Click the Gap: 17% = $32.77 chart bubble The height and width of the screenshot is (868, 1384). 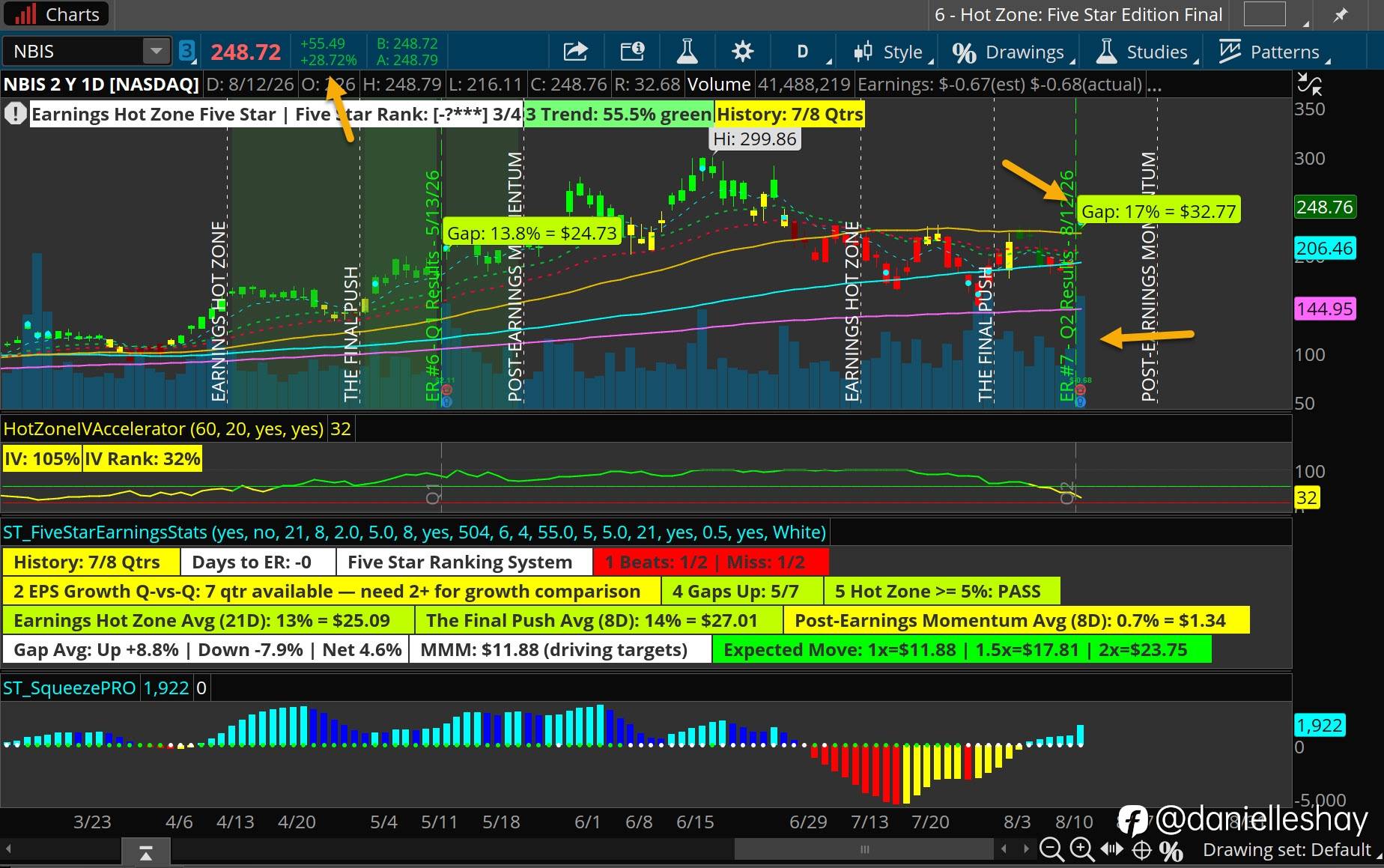click(1159, 211)
